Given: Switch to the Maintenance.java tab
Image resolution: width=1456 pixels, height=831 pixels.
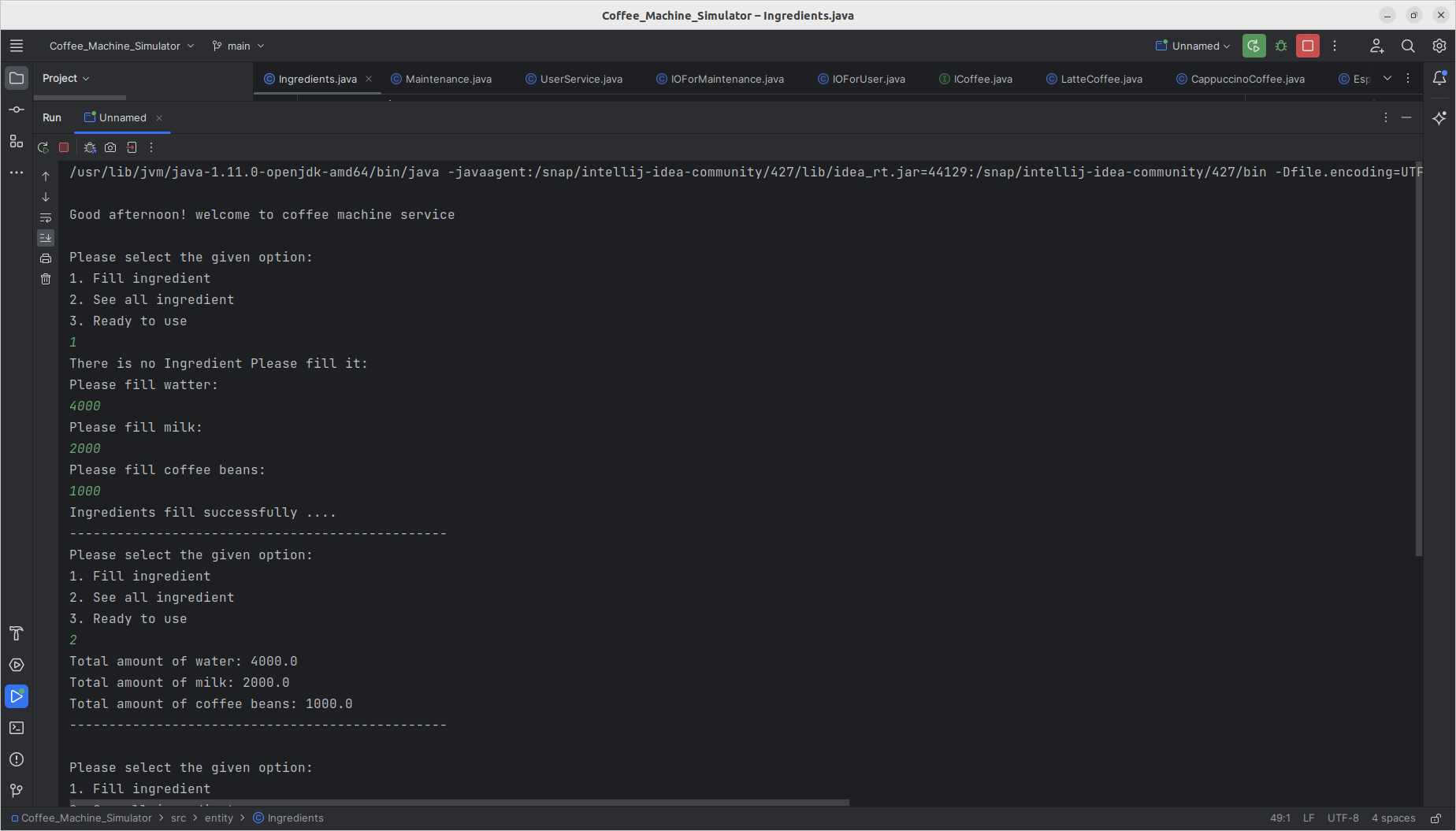Looking at the screenshot, I should pos(441,79).
